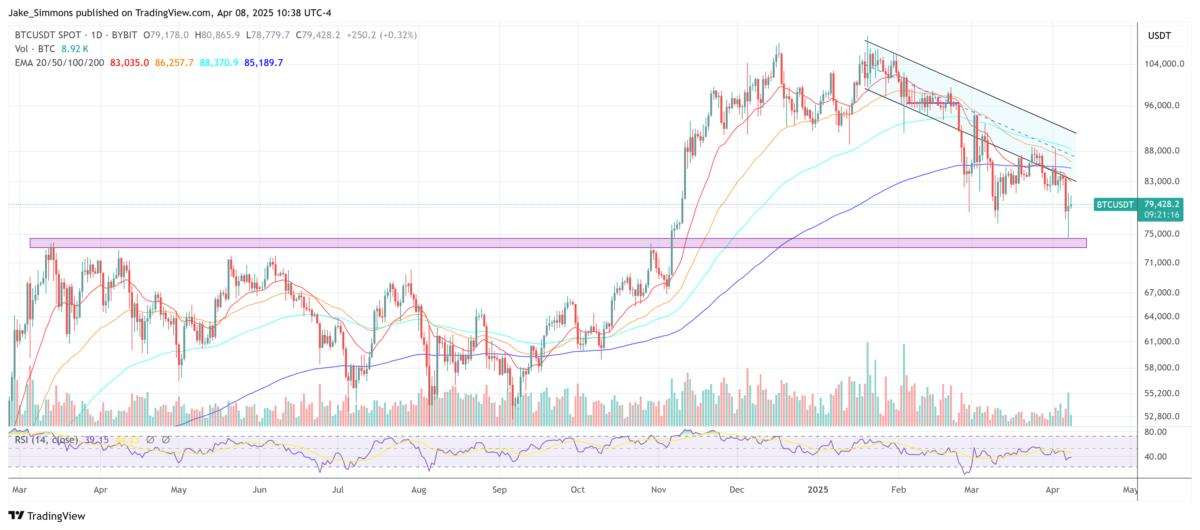The width and height of the screenshot is (1200, 530).
Task: Click the 104,000 price axis label
Action: pyautogui.click(x=1164, y=63)
